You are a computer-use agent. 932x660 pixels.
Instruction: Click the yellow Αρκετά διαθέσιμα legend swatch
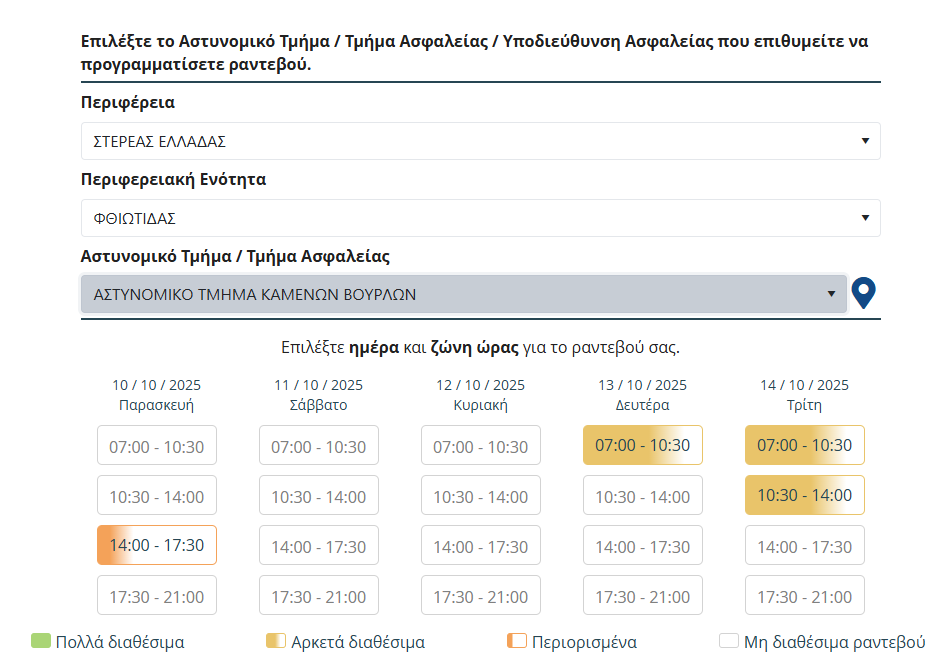click(x=276, y=641)
